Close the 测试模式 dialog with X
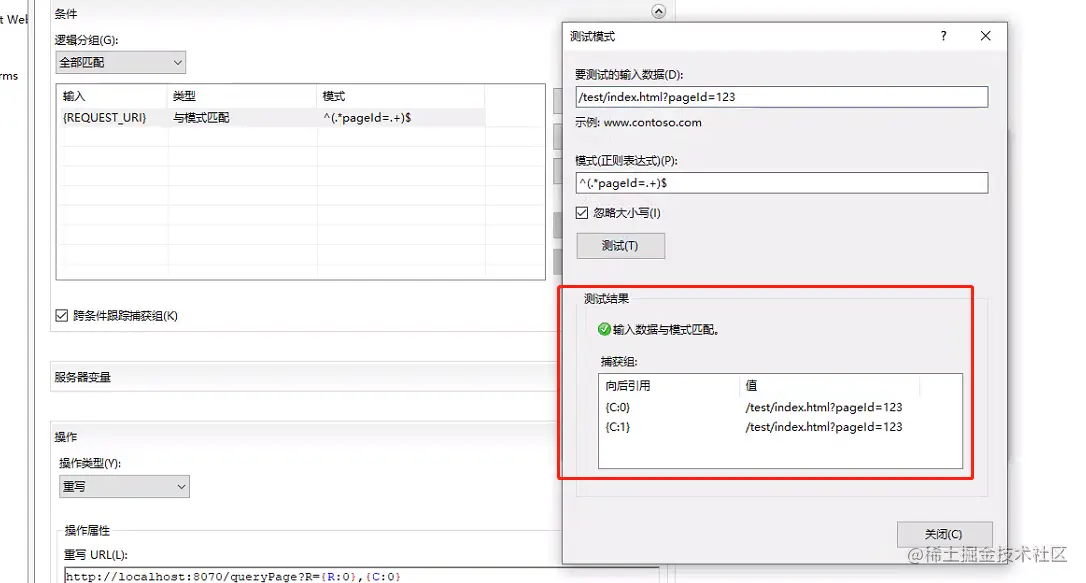 tap(986, 36)
